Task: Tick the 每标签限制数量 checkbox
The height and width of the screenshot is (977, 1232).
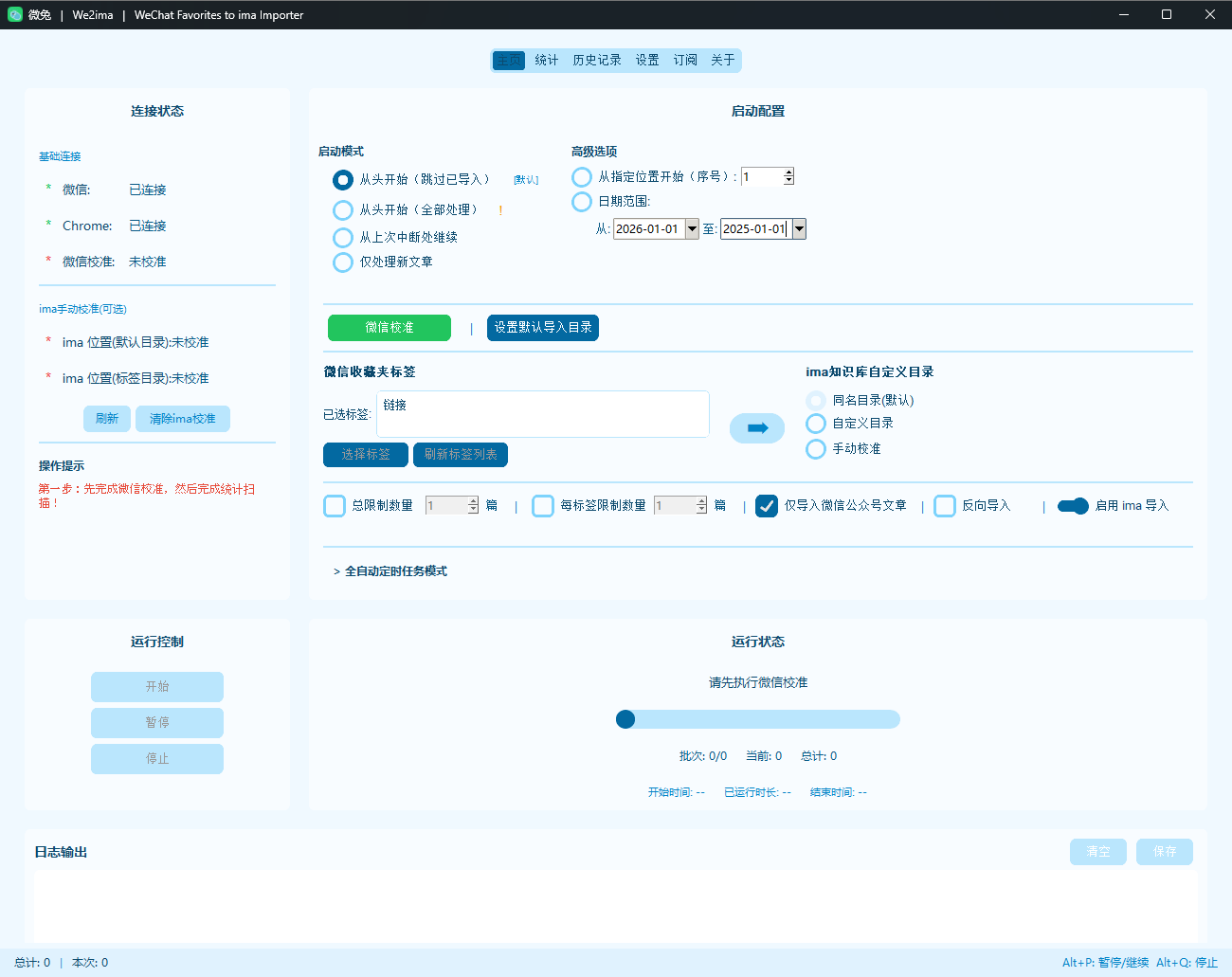Action: coord(543,506)
